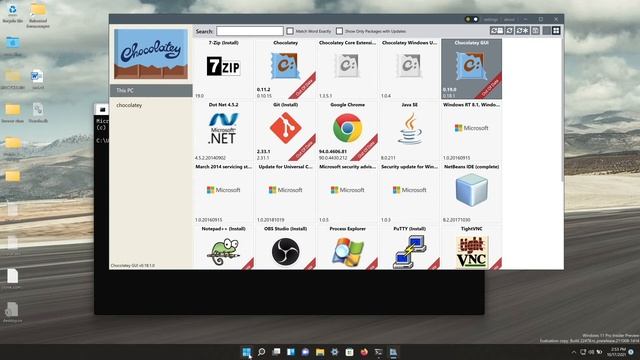
Task: Open settings from the title bar
Action: 491,20
